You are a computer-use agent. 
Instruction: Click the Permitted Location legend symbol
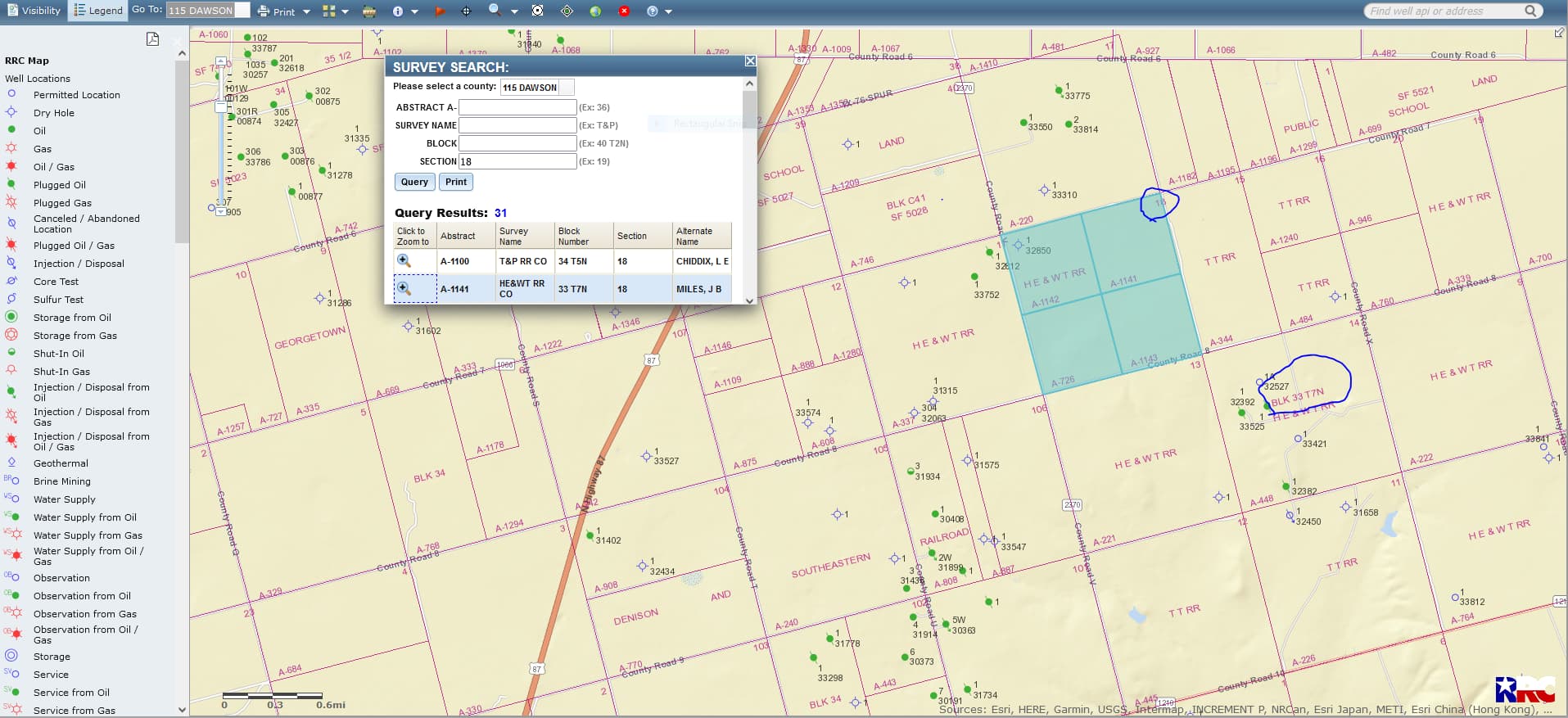pyautogui.click(x=11, y=94)
